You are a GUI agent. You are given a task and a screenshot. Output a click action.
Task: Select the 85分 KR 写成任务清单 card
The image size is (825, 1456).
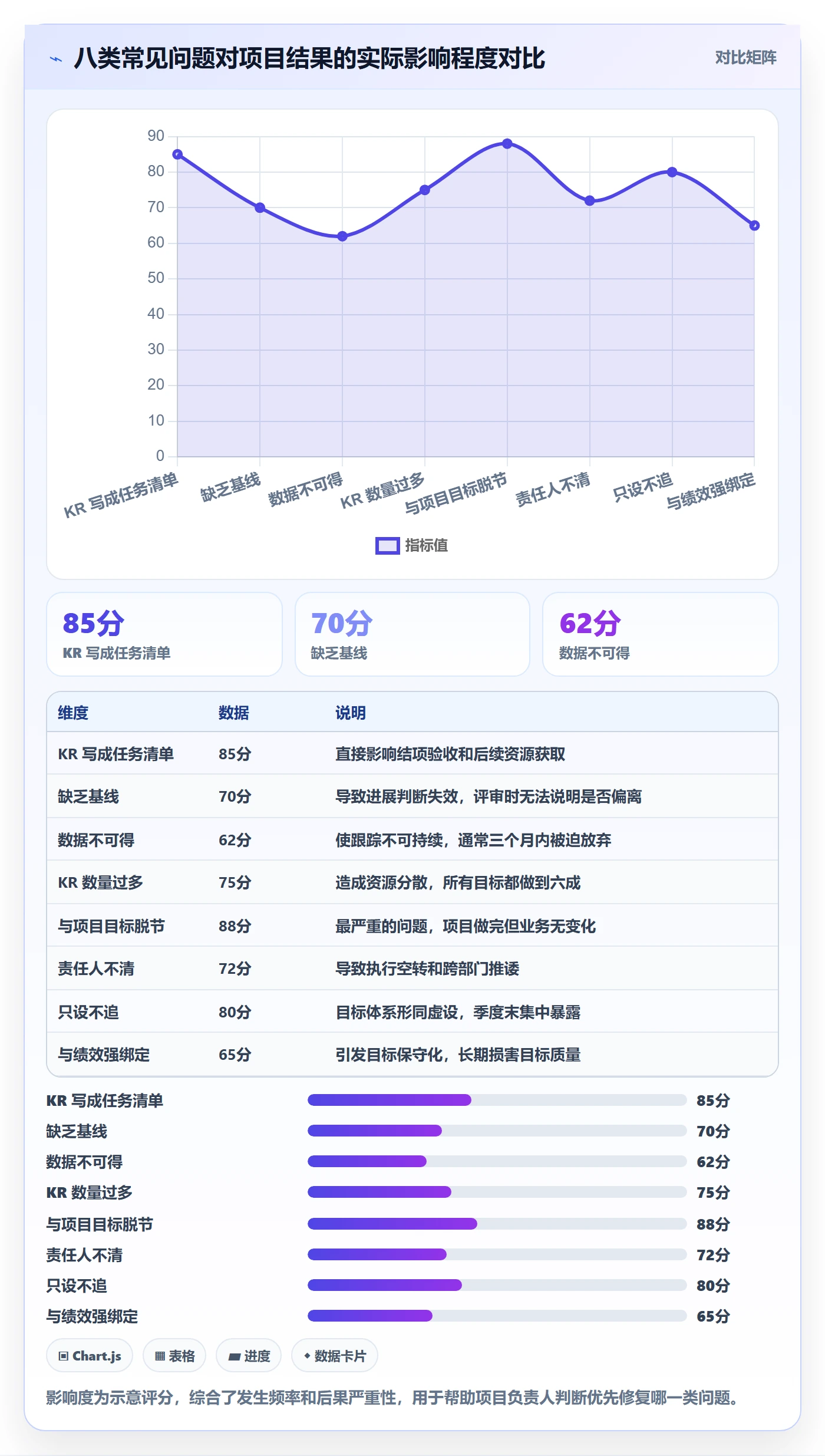pos(164,634)
